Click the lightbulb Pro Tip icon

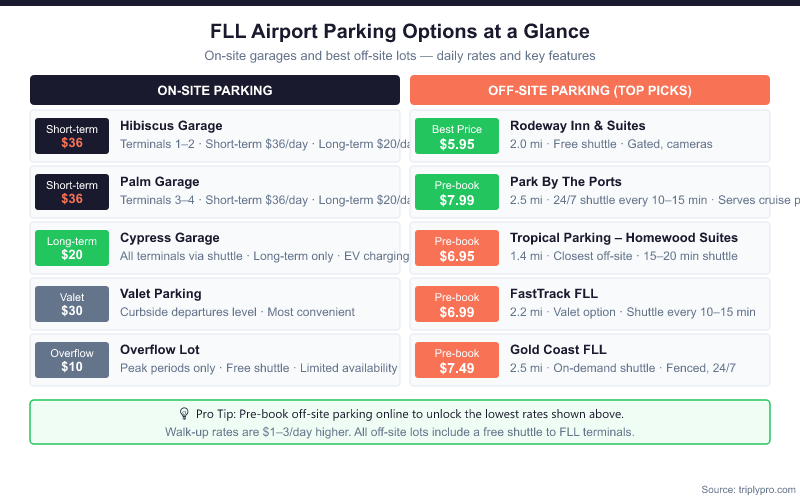click(184, 414)
